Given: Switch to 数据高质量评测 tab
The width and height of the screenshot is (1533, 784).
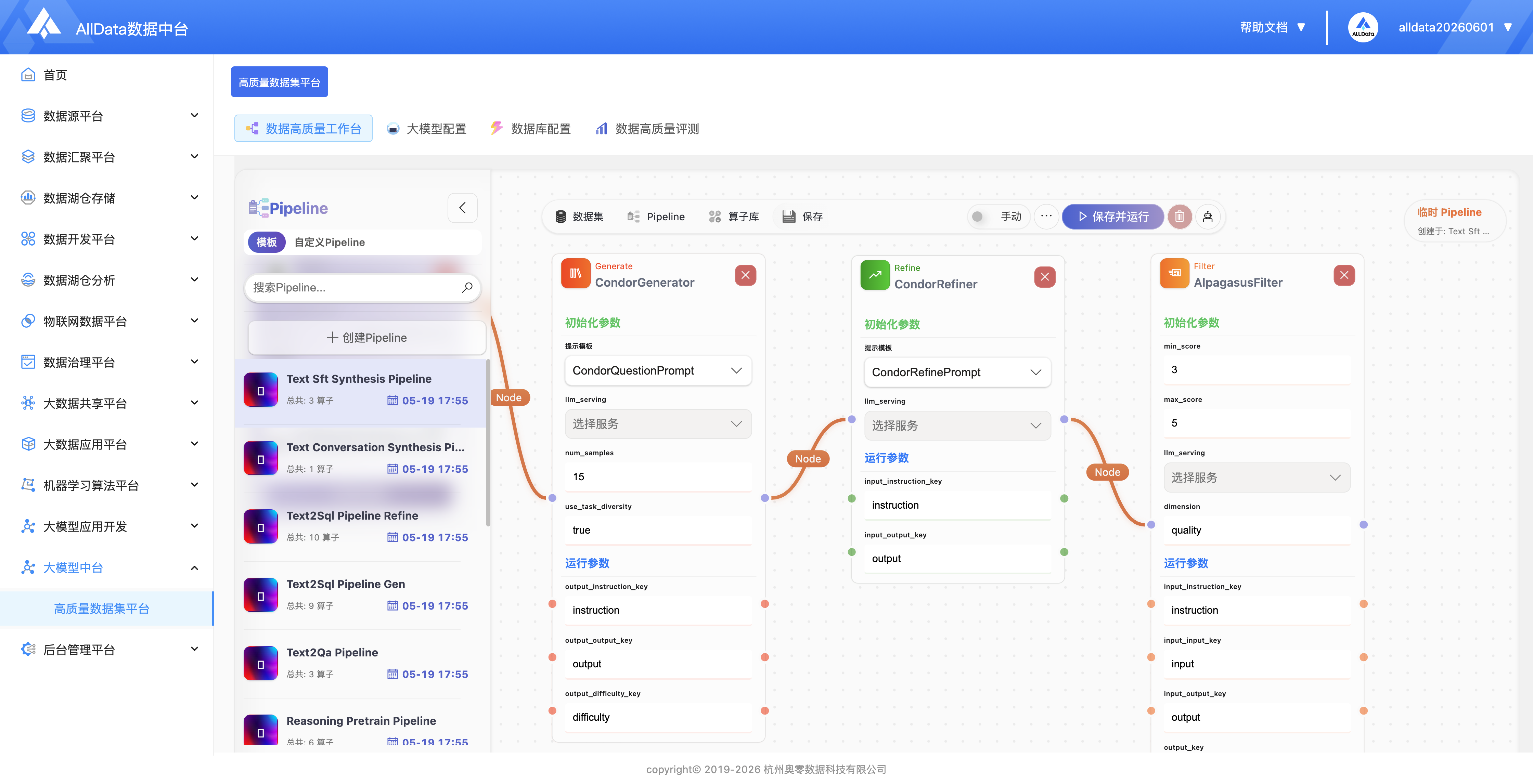Looking at the screenshot, I should click(647, 129).
